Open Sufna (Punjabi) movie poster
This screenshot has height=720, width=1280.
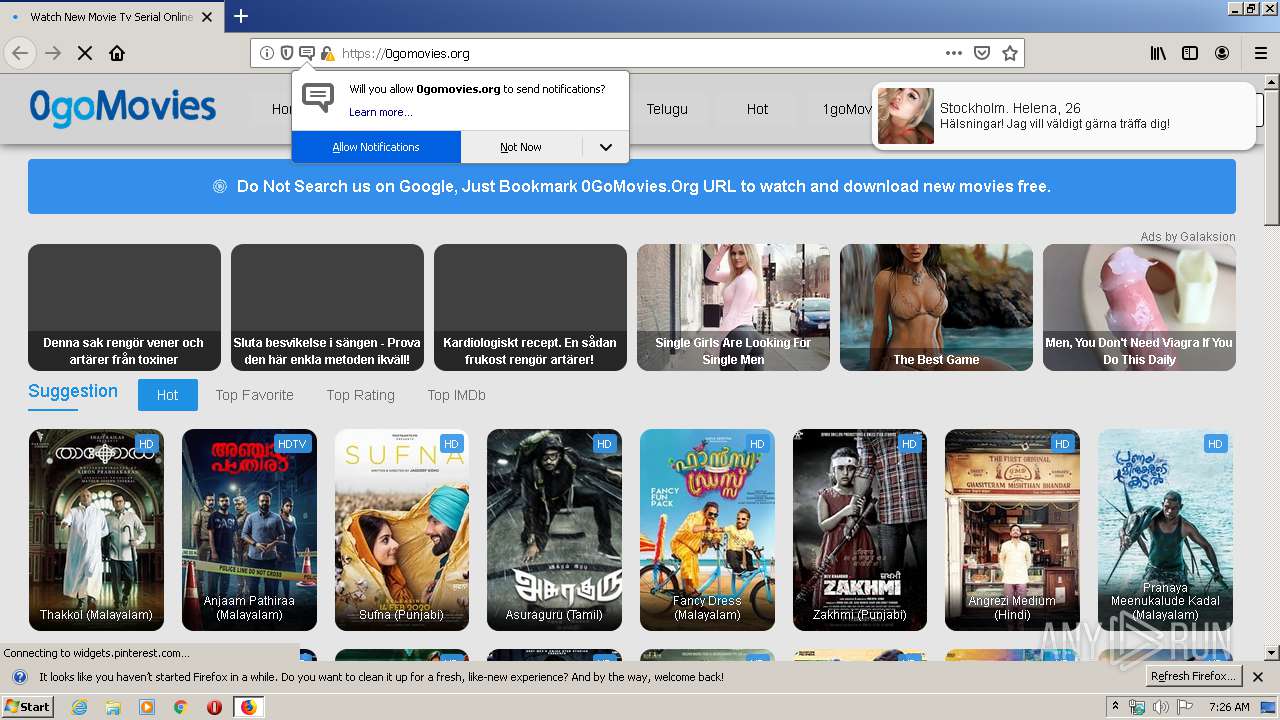click(402, 530)
